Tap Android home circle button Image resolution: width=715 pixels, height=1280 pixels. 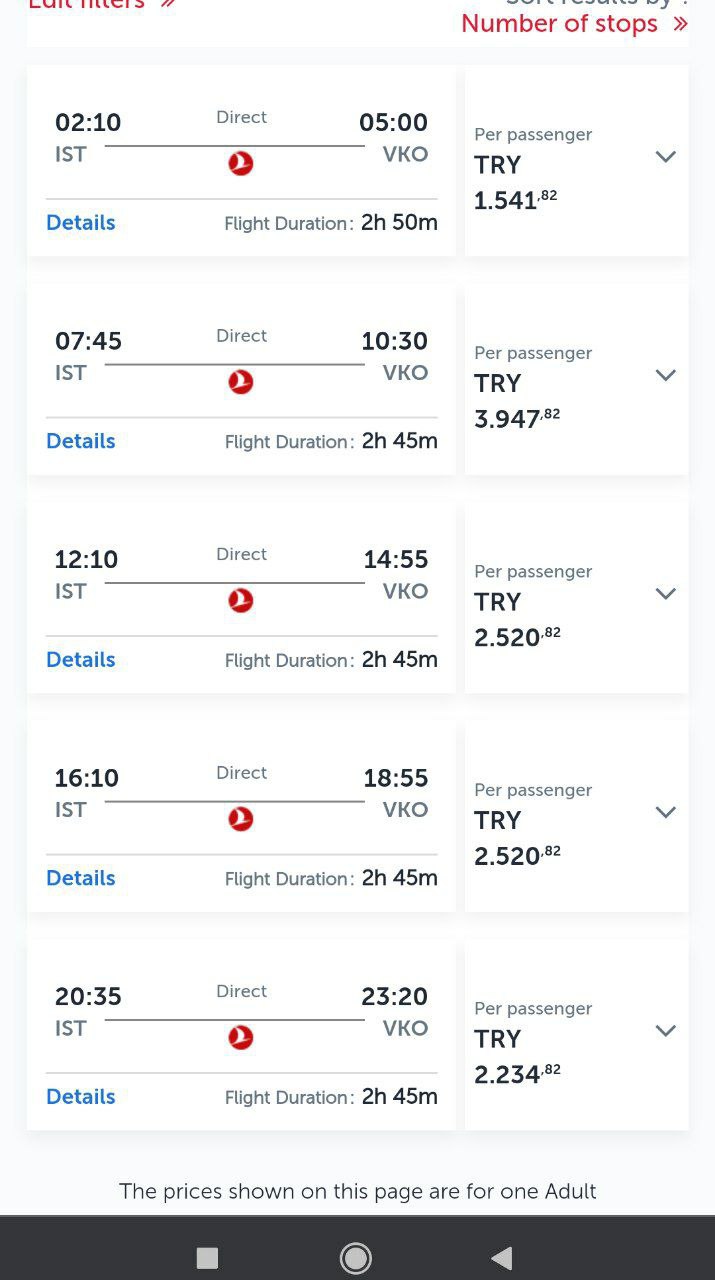(x=356, y=1257)
